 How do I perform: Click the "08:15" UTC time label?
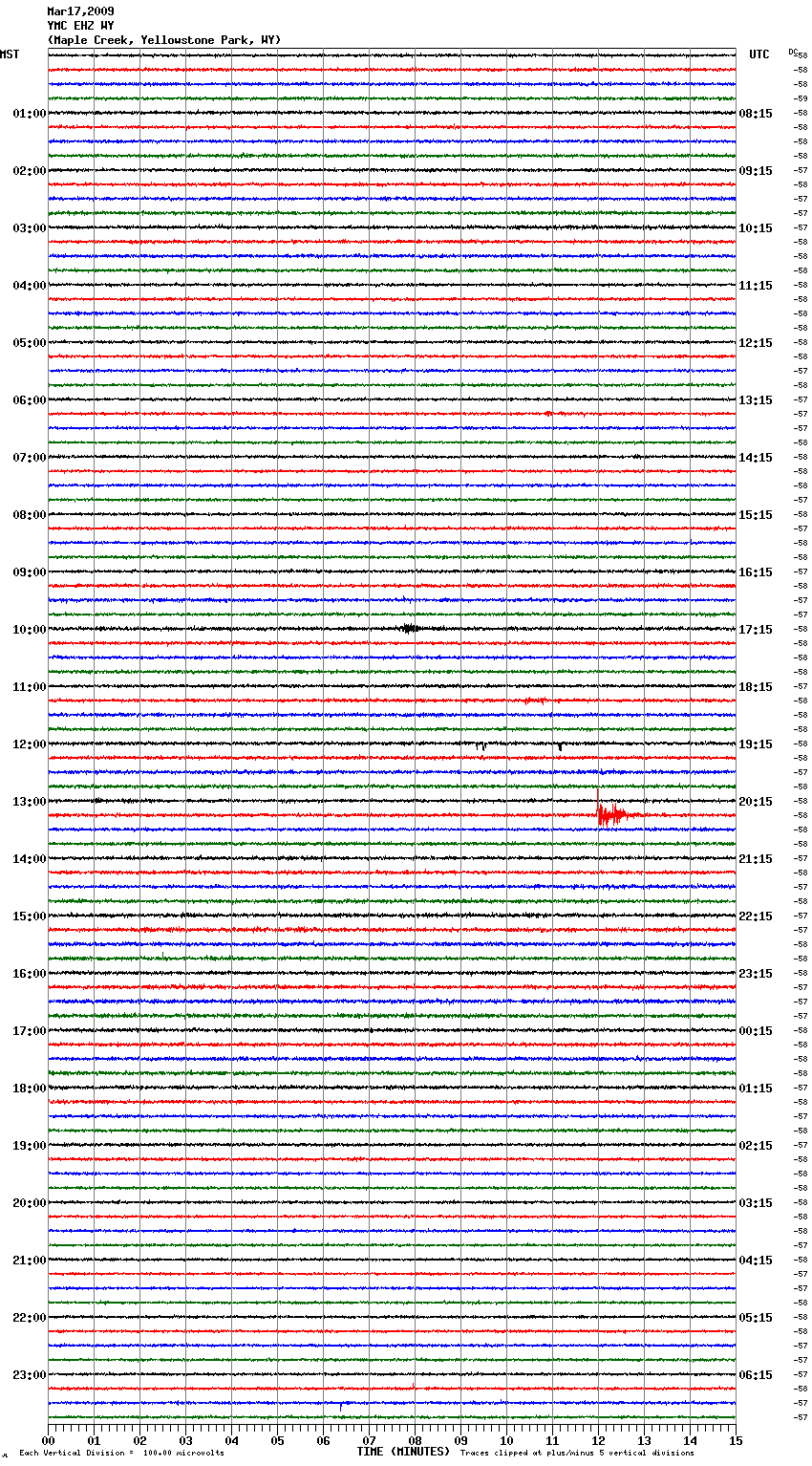756,114
